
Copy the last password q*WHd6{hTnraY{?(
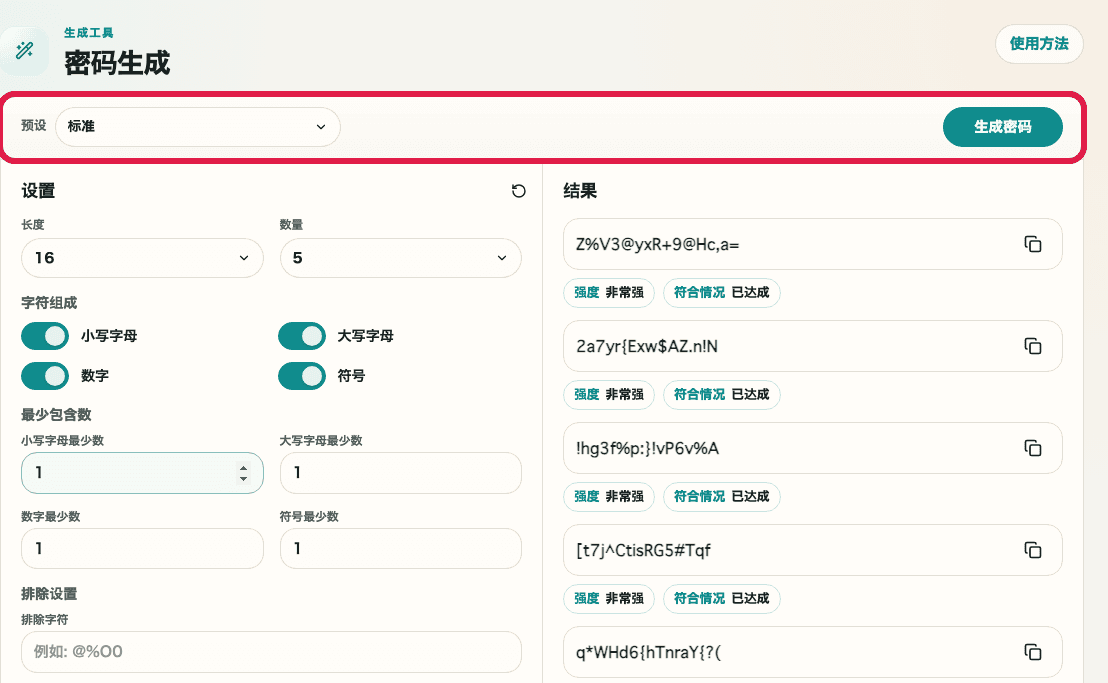click(x=1033, y=651)
